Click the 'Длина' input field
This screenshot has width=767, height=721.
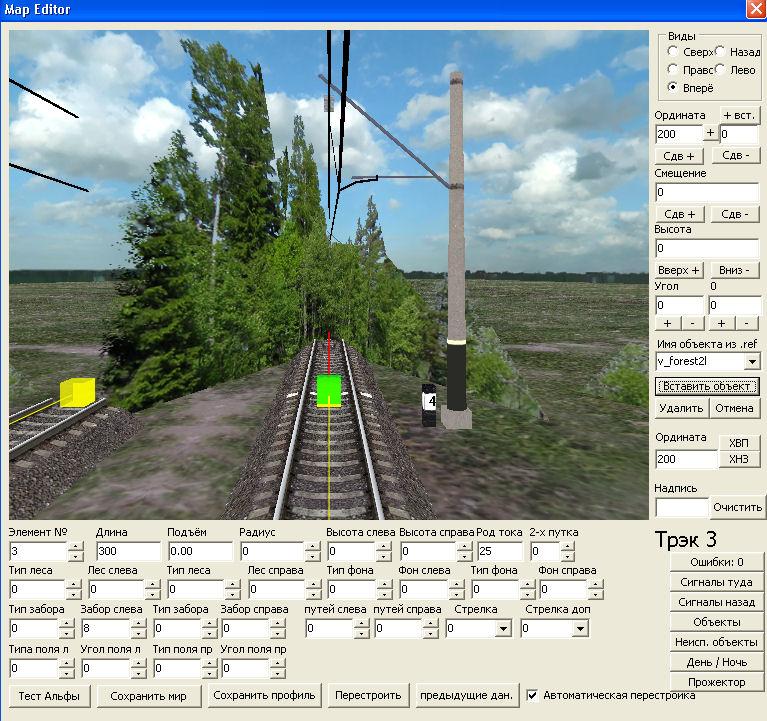coord(127,551)
